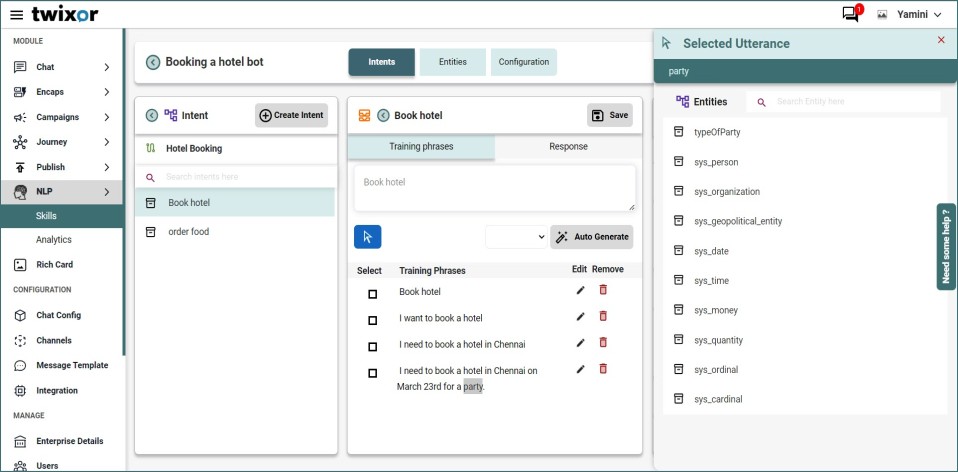Click back arrow icon in Book hotel panel header
This screenshot has width=958, height=472.
click(383, 115)
